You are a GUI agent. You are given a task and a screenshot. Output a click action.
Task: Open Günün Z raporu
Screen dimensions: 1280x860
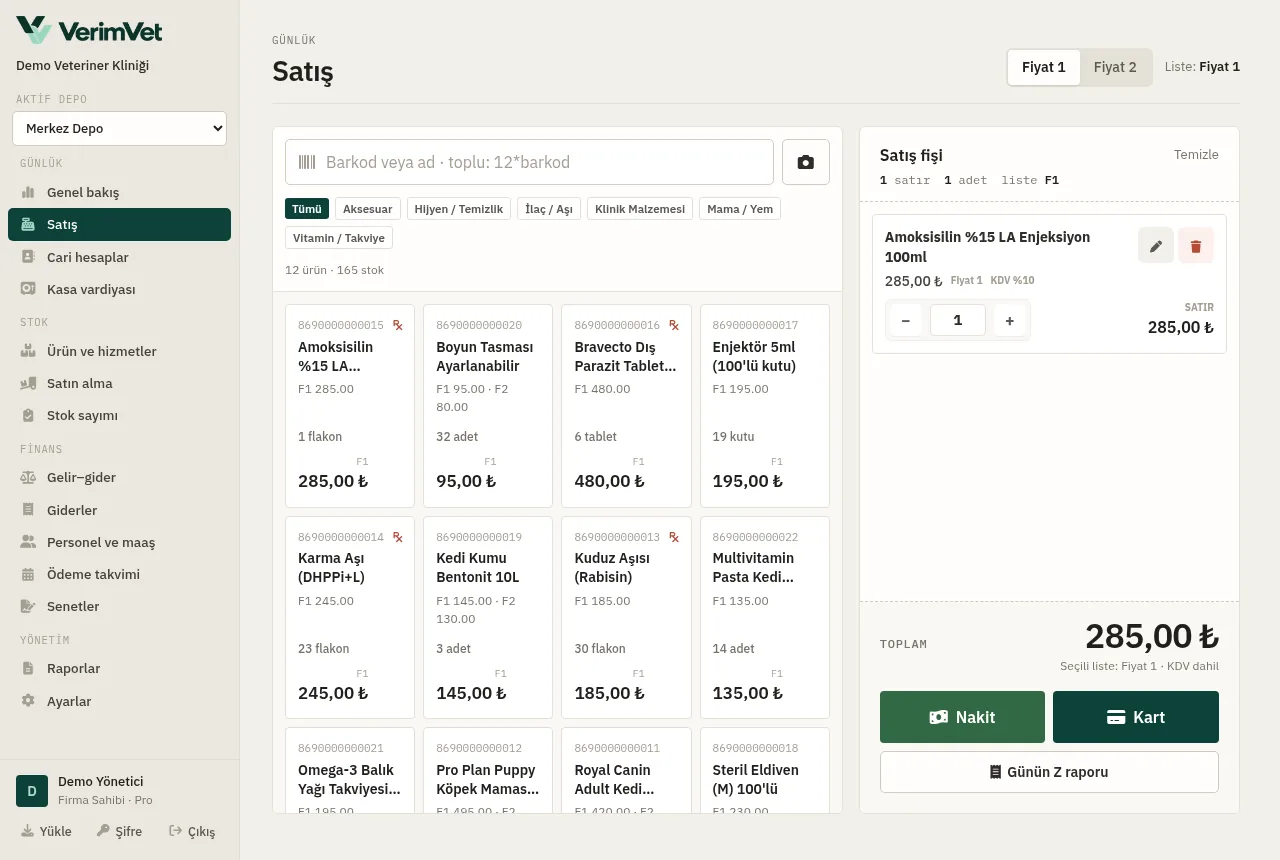1049,772
